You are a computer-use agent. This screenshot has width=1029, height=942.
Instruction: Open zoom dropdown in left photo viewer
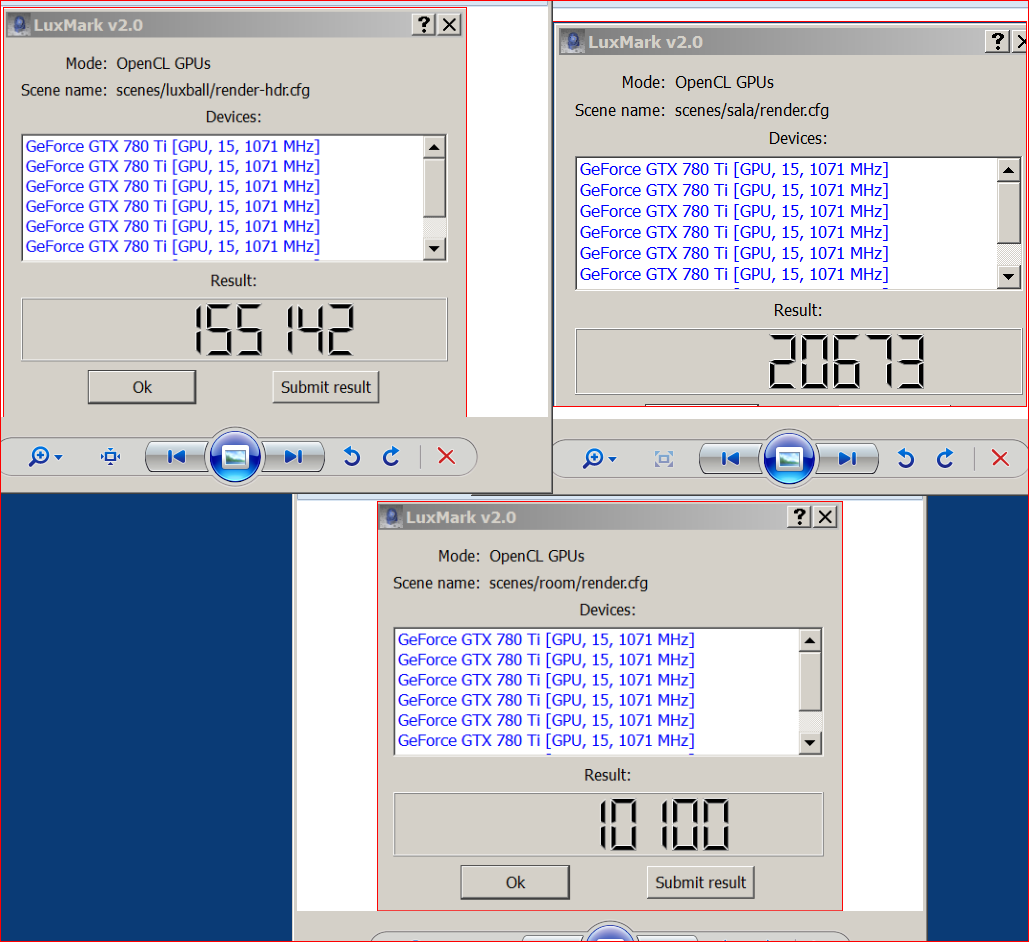pos(45,456)
